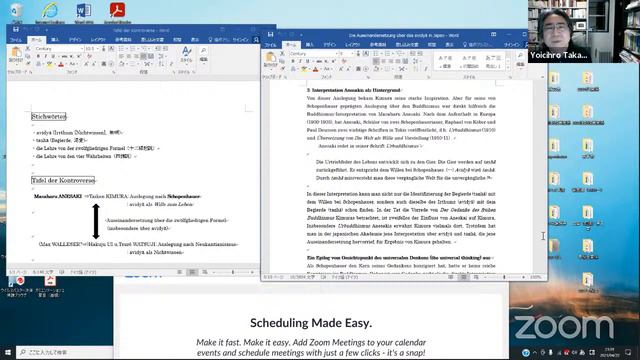Switch to 挿入 tab in left Word window

[55, 40]
